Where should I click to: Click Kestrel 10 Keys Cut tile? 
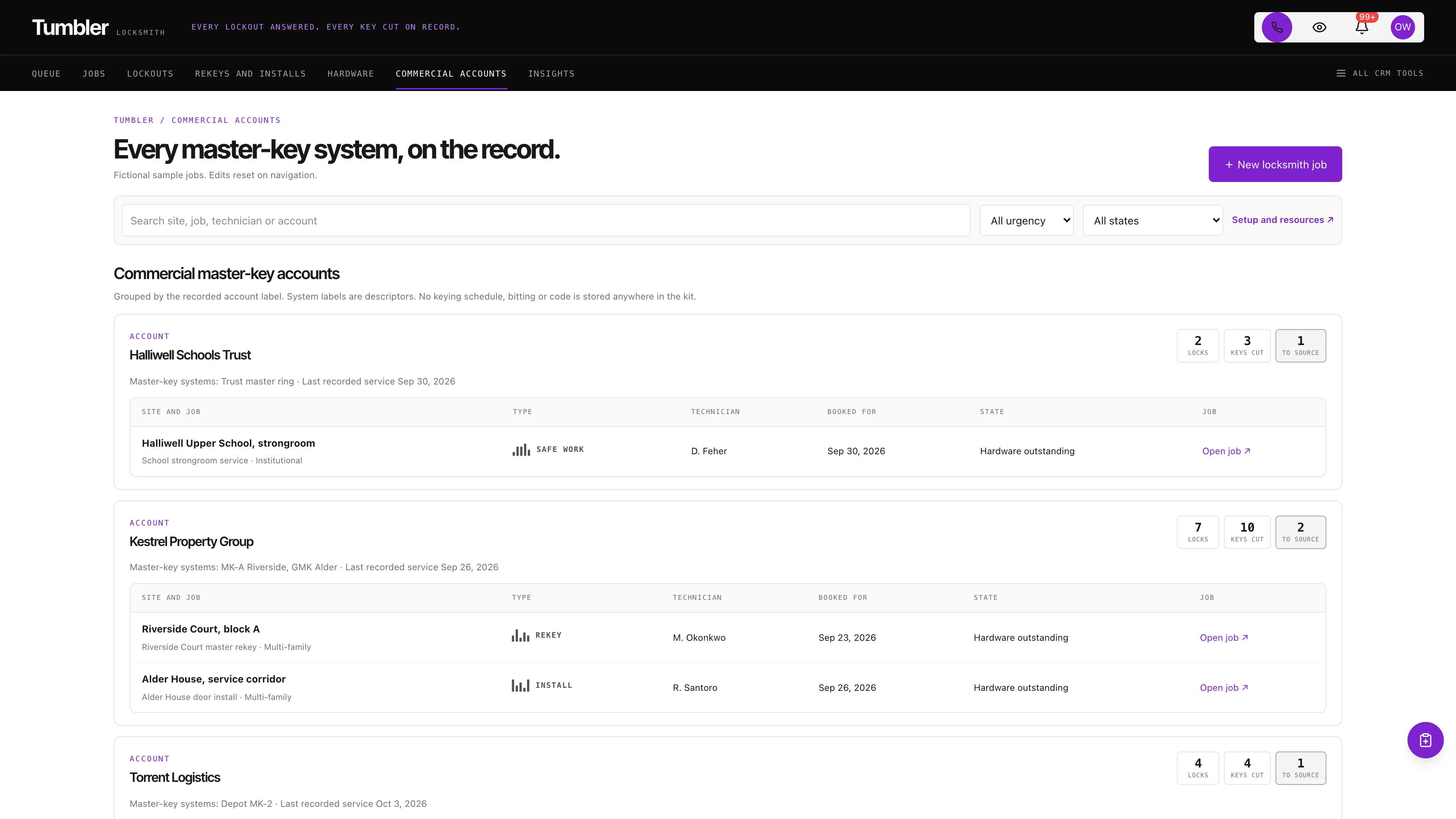click(x=1247, y=532)
